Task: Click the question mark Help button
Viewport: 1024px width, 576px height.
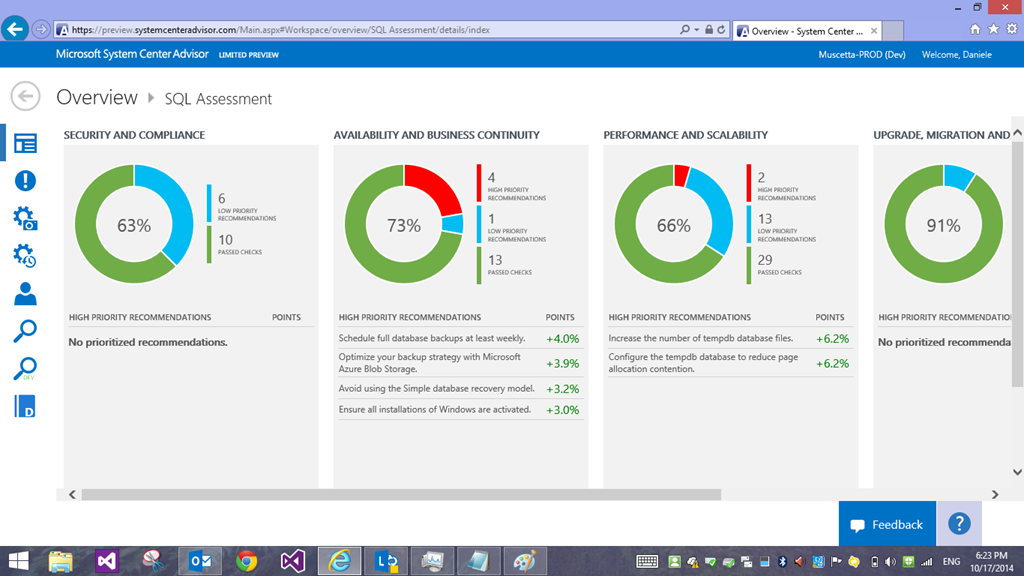Action: [x=959, y=524]
